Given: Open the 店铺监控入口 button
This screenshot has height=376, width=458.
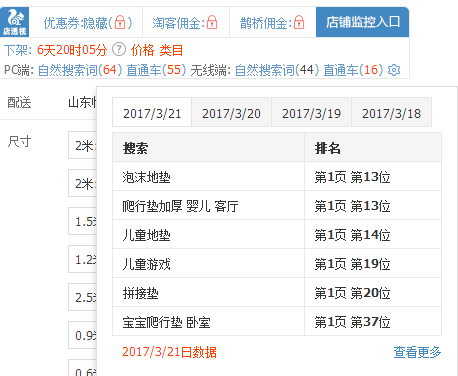Looking at the screenshot, I should click(362, 22).
